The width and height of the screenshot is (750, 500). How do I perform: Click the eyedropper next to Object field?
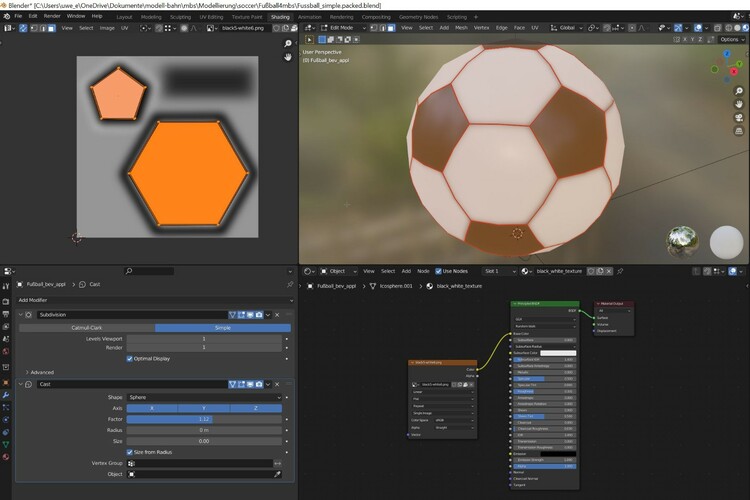tap(277, 474)
